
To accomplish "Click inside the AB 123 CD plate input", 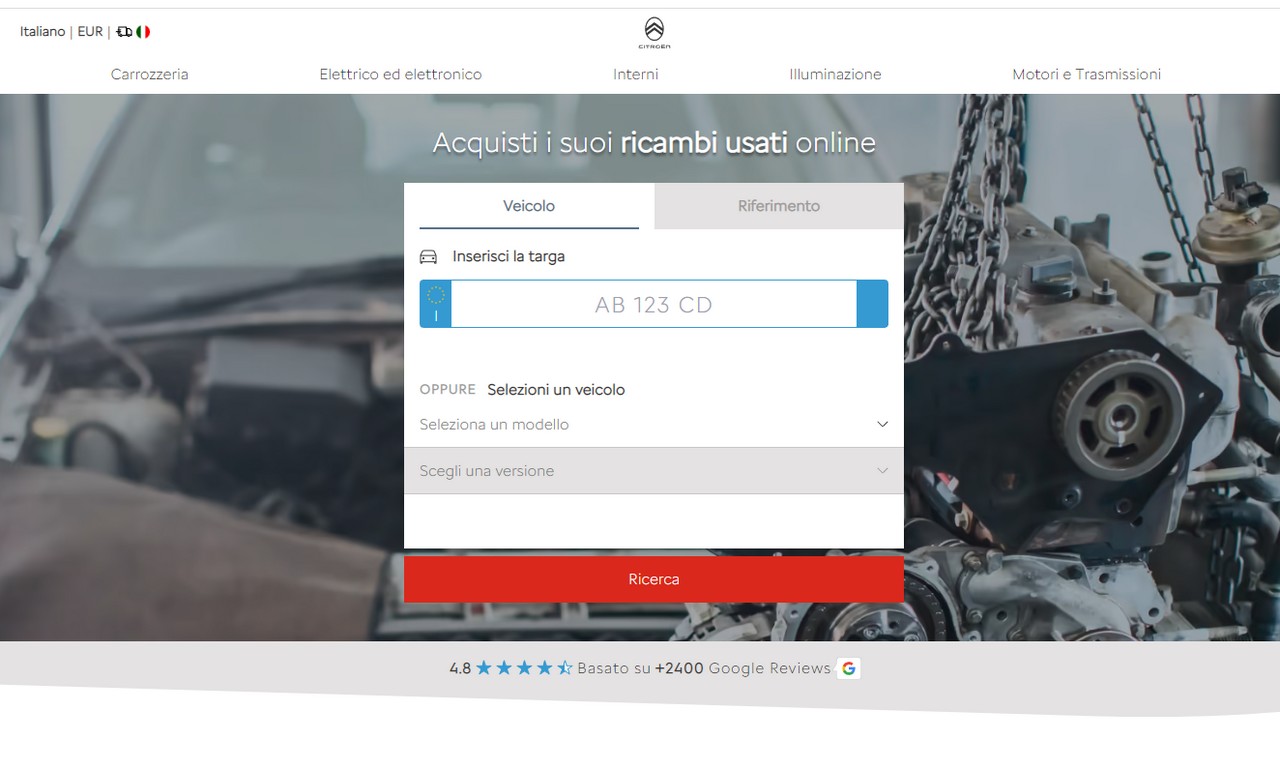I will (654, 304).
